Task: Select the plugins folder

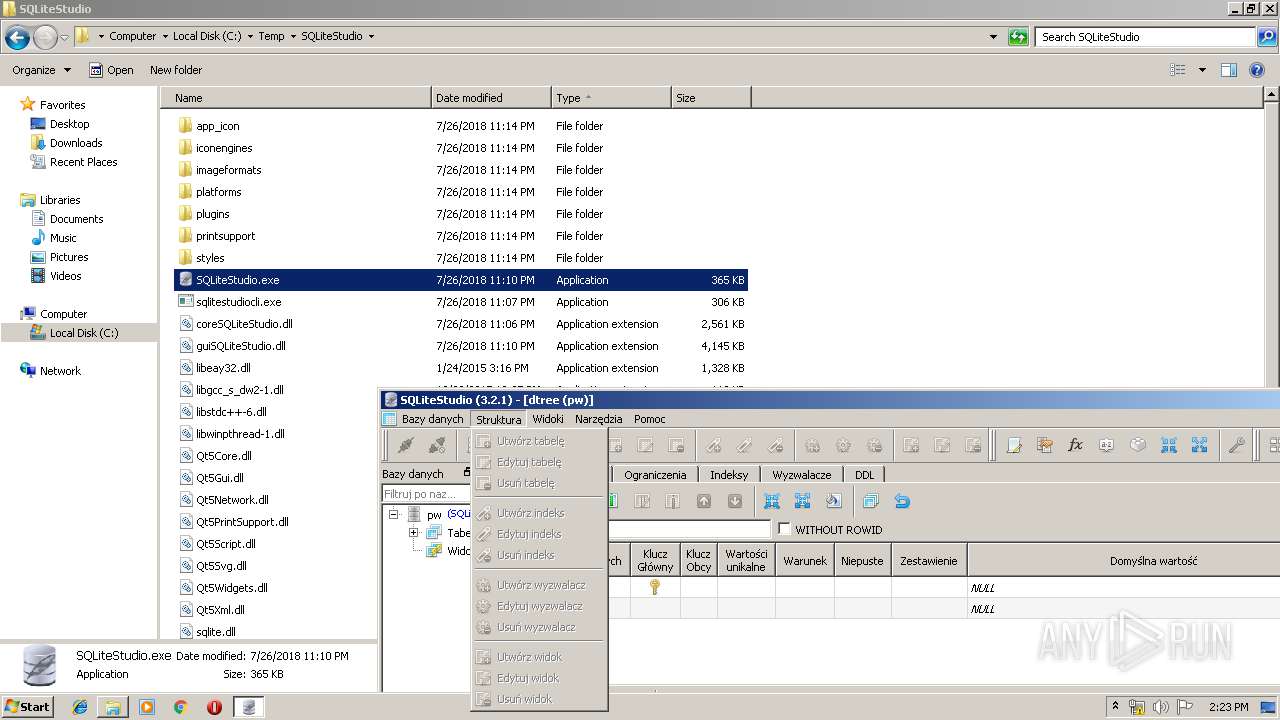Action: 213,214
